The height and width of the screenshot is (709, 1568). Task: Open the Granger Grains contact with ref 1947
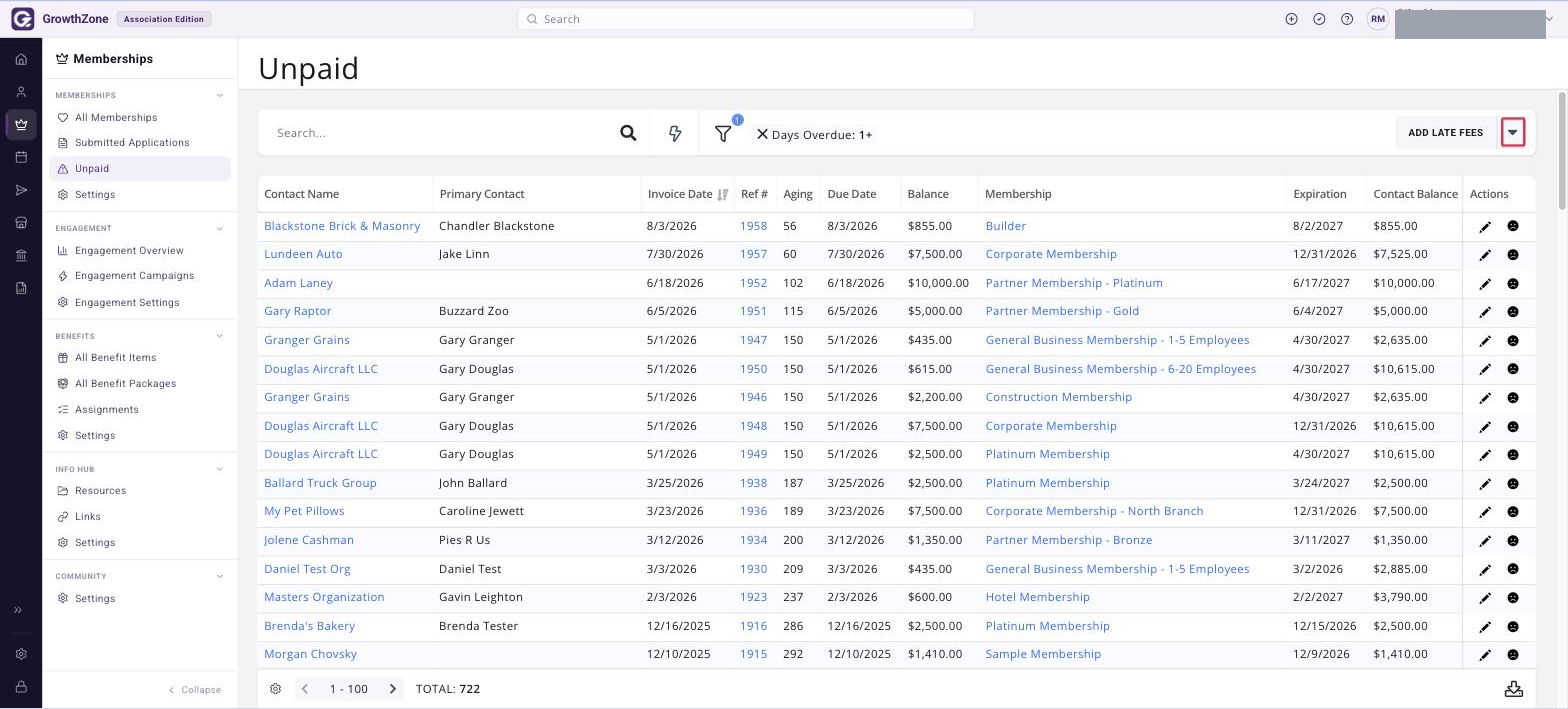(307, 340)
